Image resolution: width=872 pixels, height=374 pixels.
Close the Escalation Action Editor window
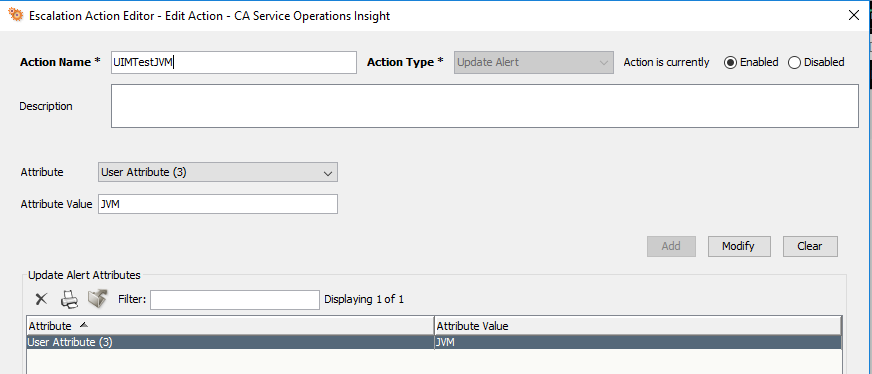pyautogui.click(x=854, y=16)
